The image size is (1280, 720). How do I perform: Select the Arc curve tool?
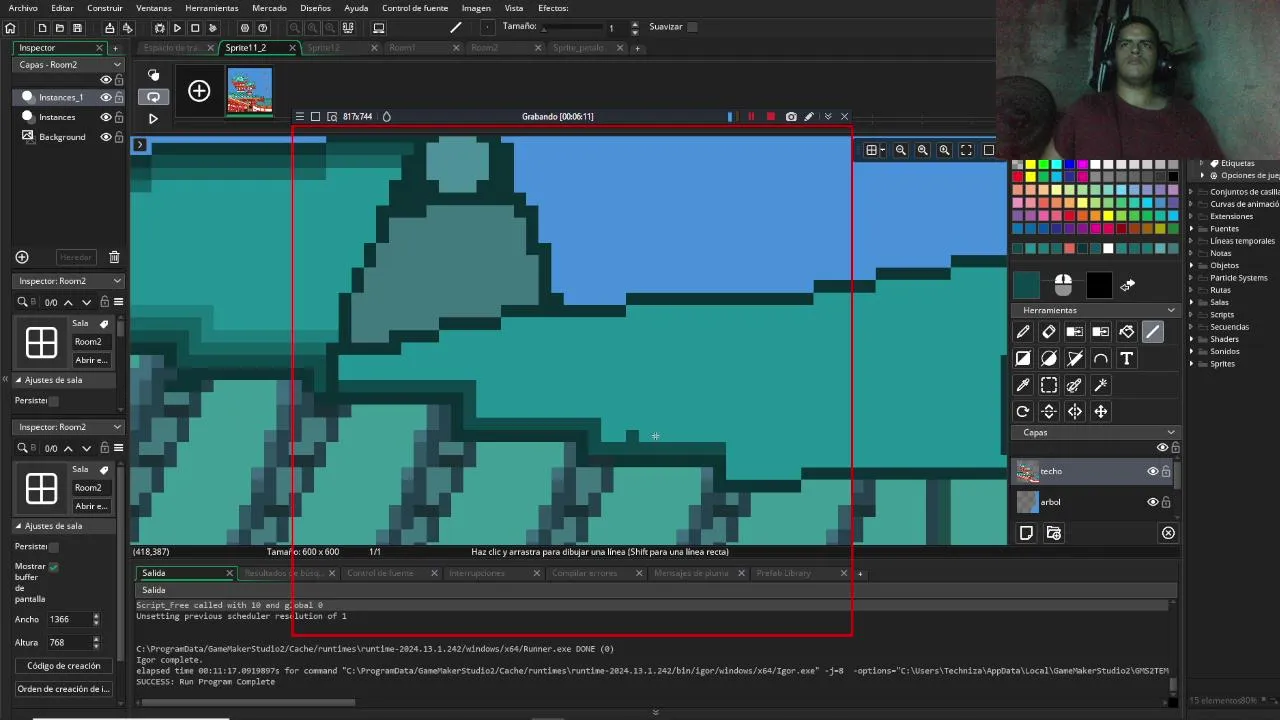pyautogui.click(x=1101, y=358)
